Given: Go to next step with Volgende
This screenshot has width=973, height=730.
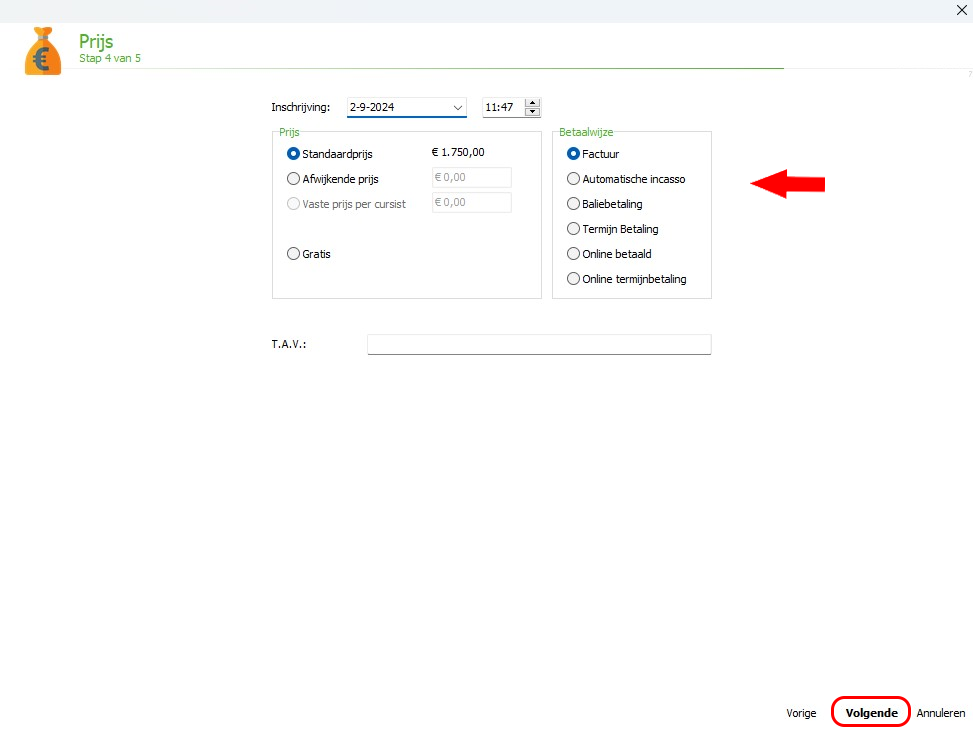Looking at the screenshot, I should tap(871, 713).
